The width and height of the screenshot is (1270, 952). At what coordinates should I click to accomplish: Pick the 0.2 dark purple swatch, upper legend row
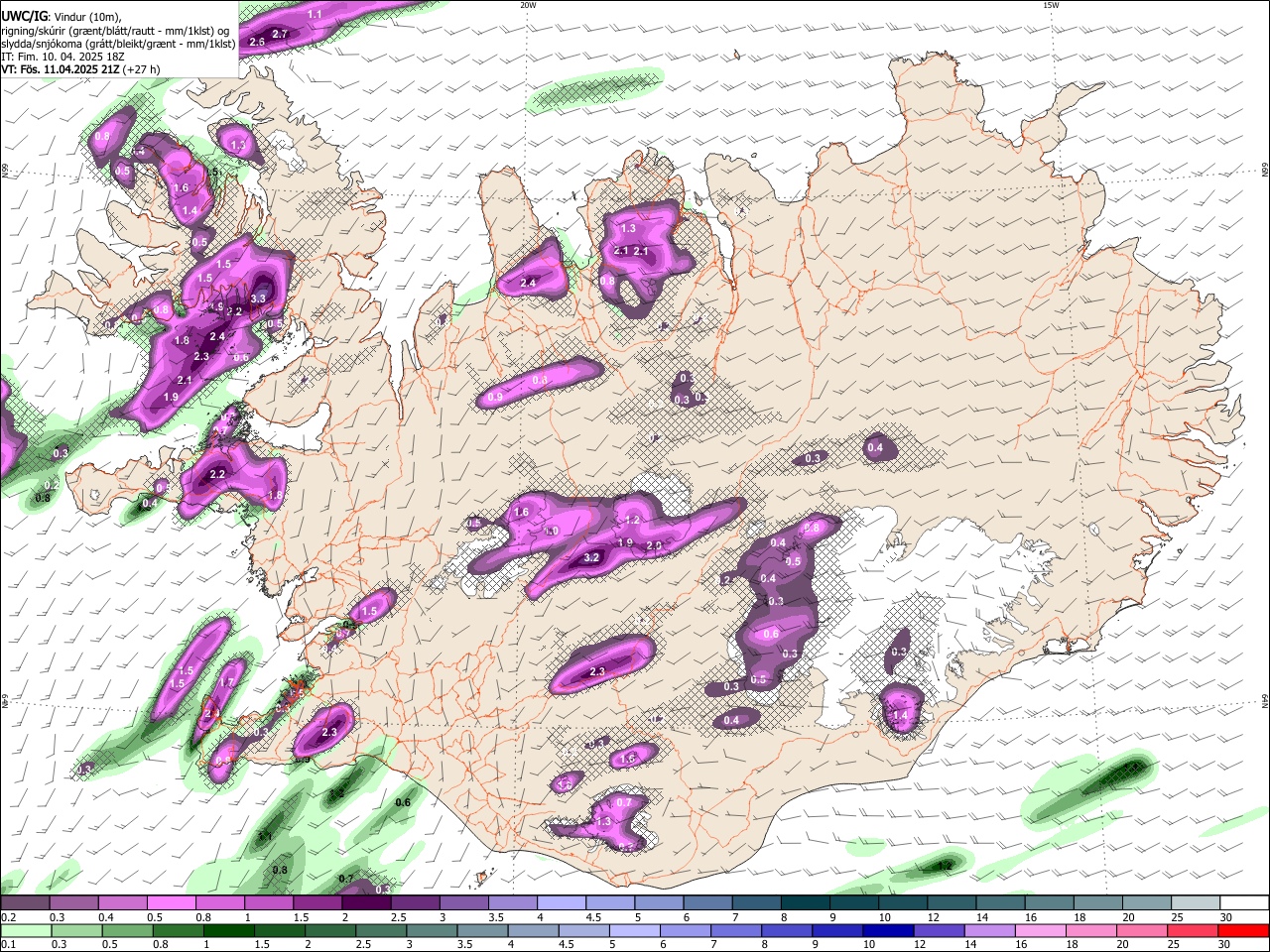click(x=25, y=903)
